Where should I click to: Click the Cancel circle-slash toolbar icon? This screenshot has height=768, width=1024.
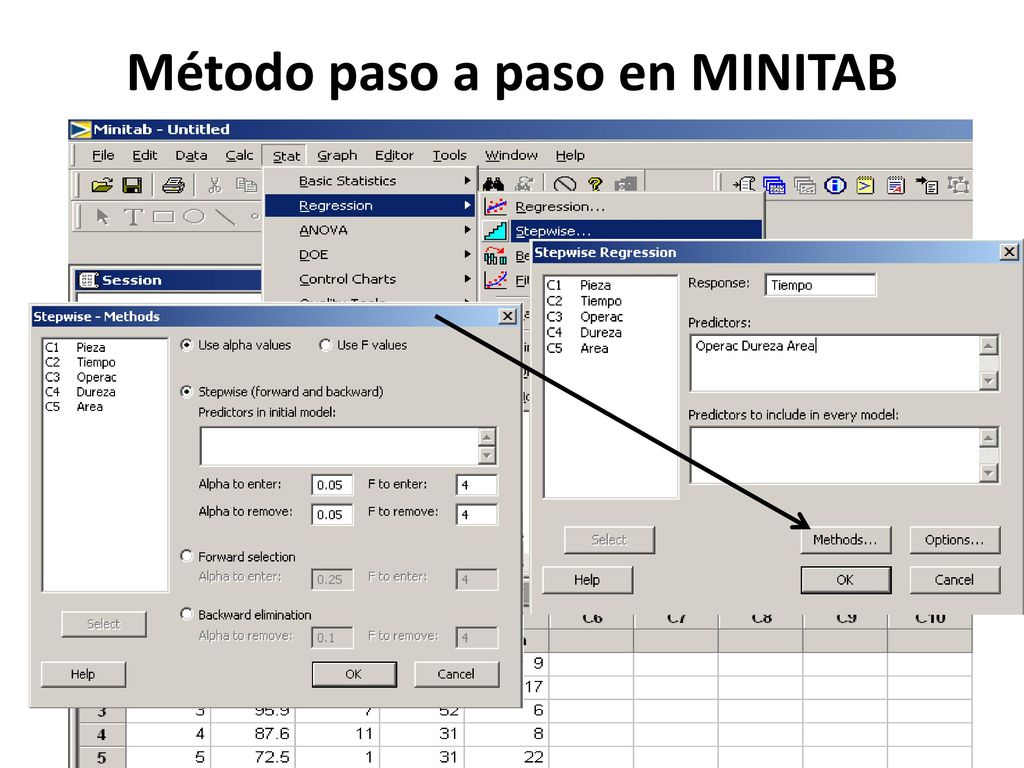(565, 185)
